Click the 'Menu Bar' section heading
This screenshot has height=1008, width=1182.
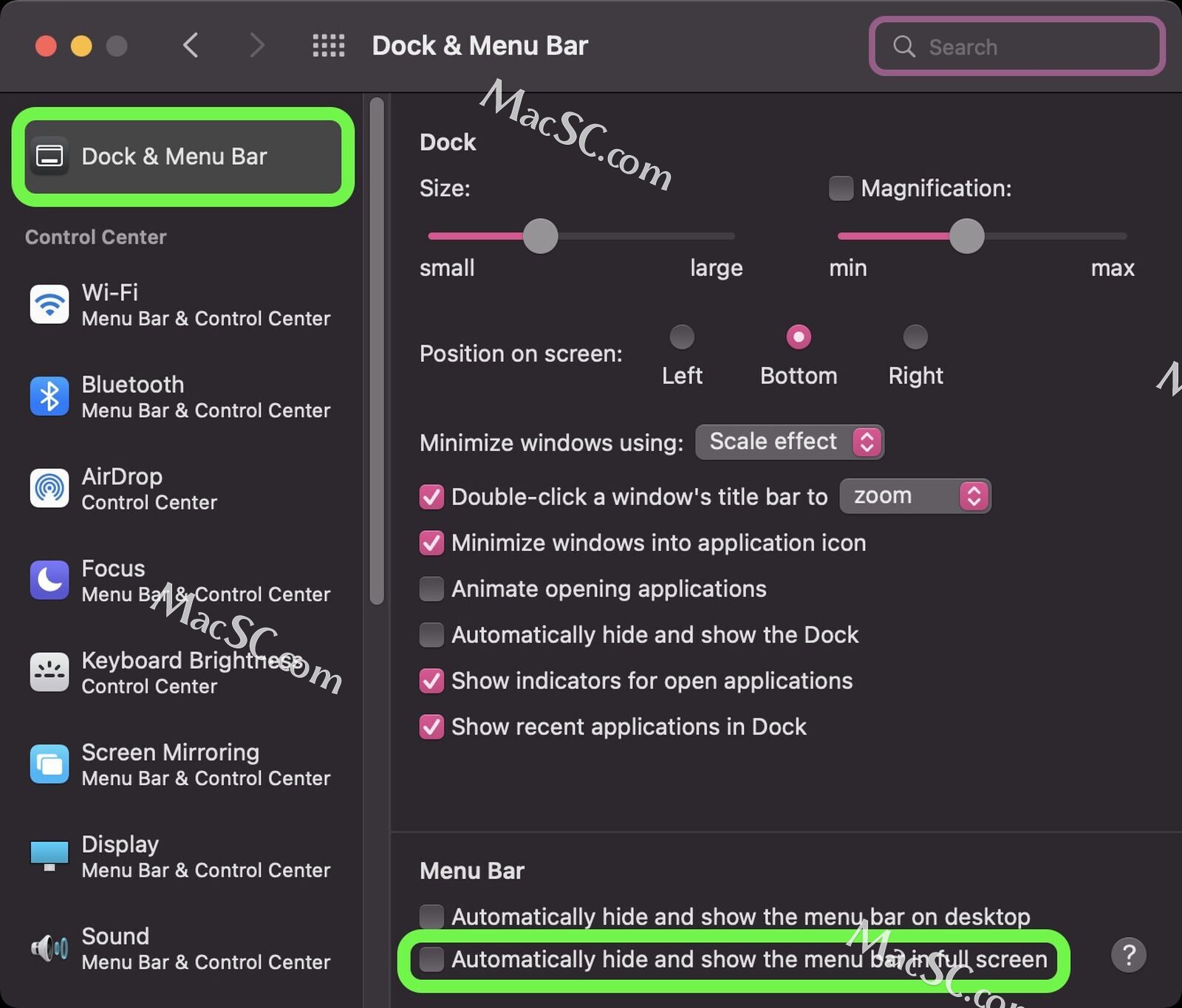pos(472,871)
